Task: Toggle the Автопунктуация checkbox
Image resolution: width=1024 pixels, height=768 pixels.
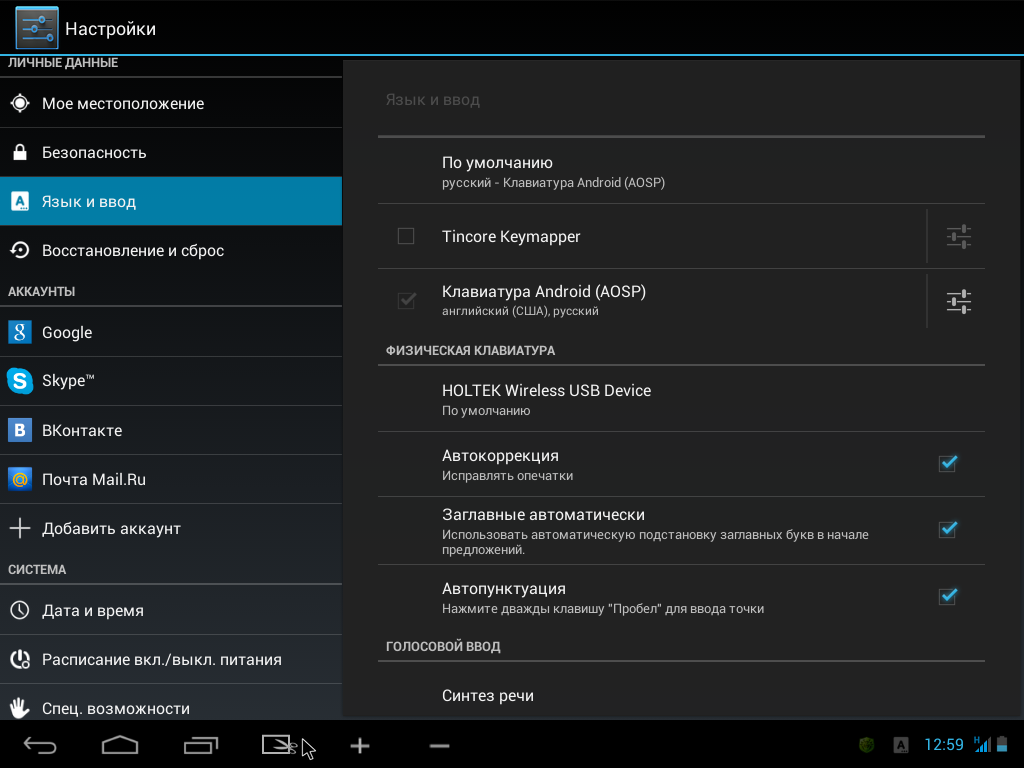Action: (x=947, y=597)
